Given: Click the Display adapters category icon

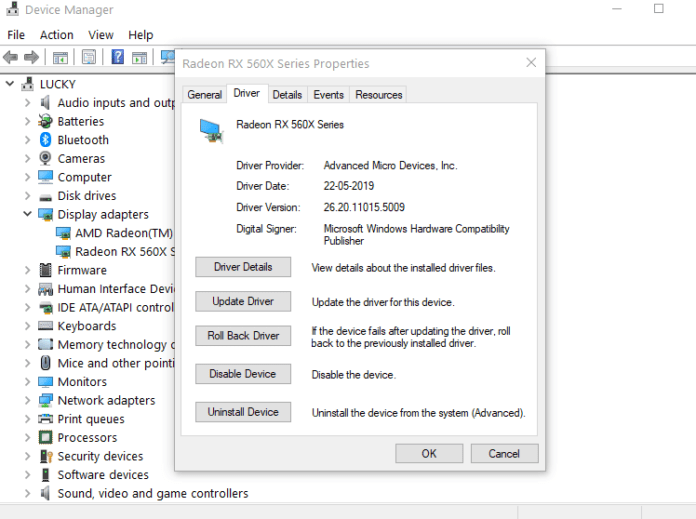Looking at the screenshot, I should [x=45, y=214].
